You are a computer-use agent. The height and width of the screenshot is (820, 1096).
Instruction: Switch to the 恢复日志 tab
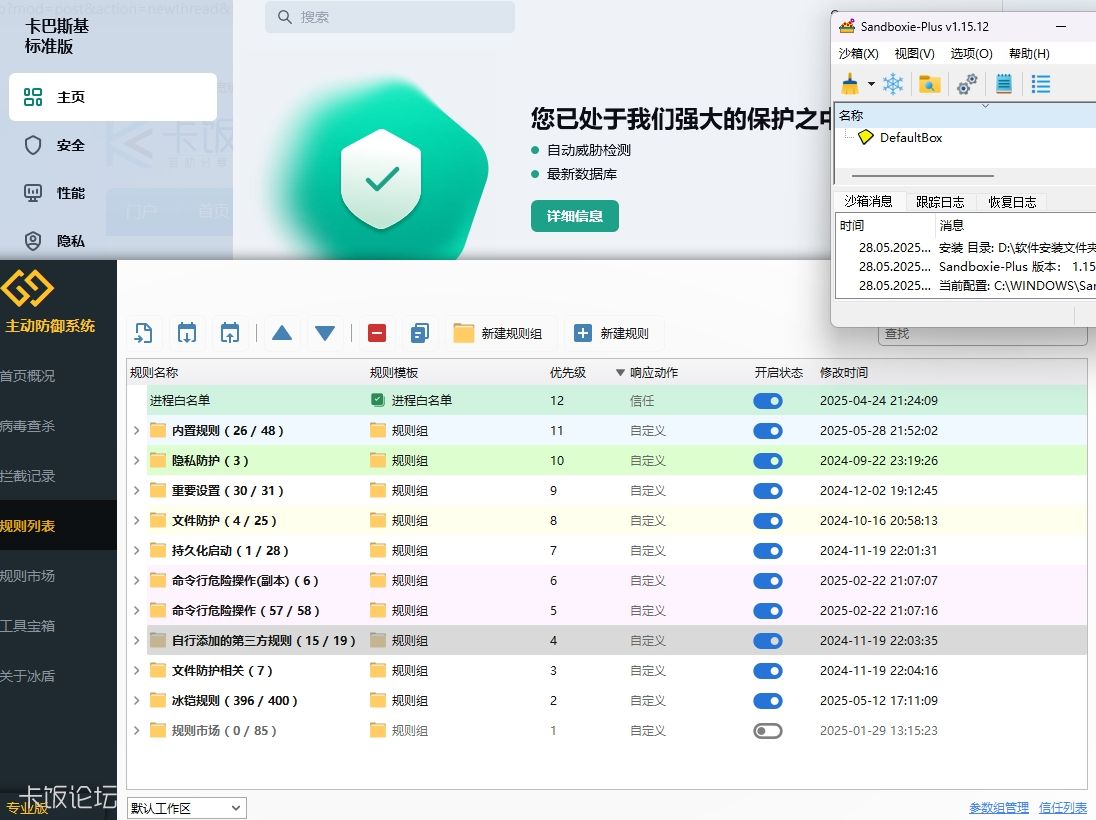tap(1012, 202)
